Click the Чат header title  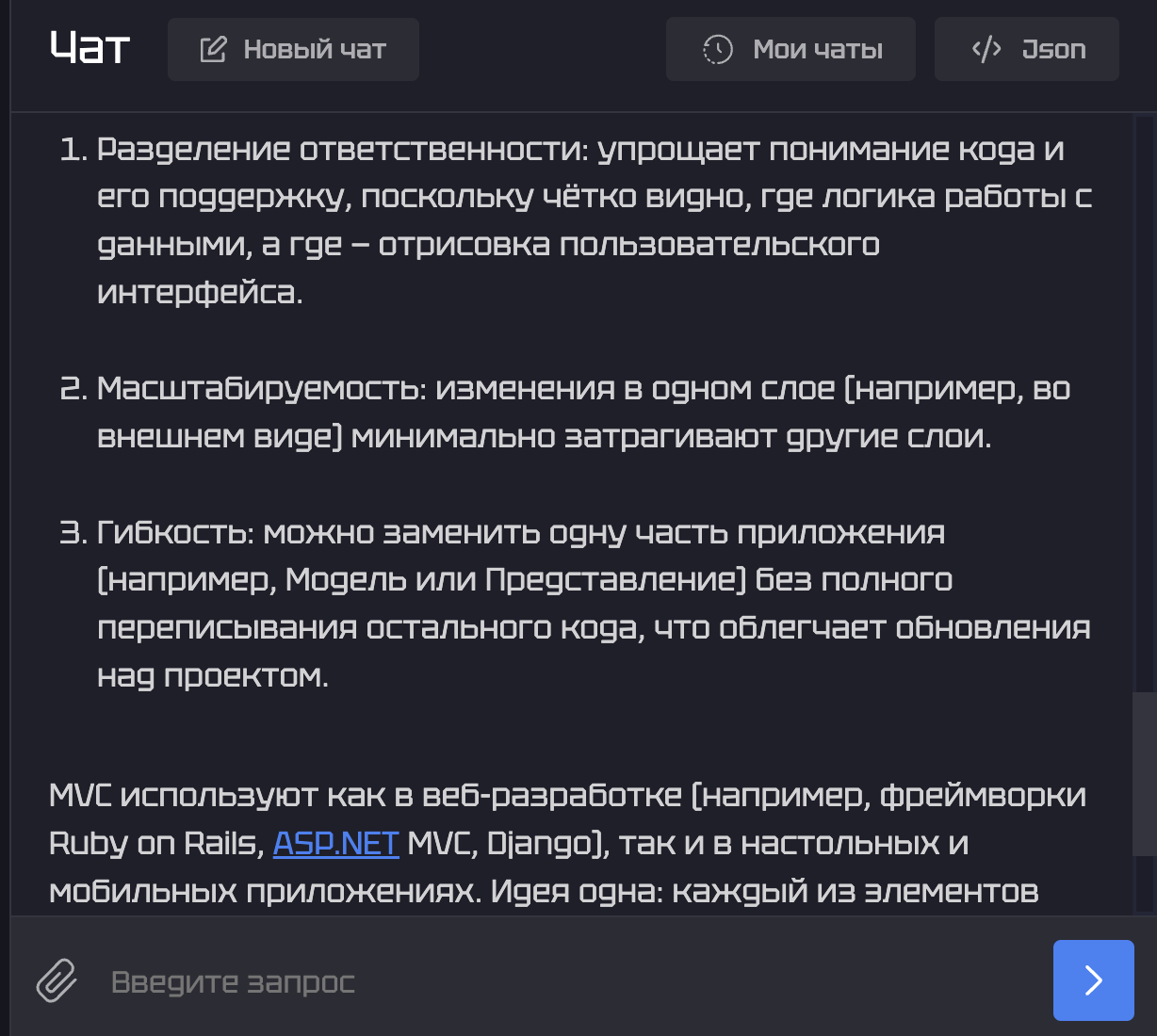pyautogui.click(x=90, y=48)
